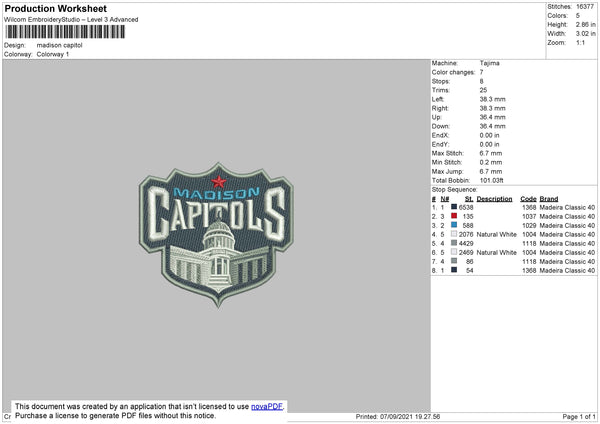Click the Description column header
600x424 pixels.
(494, 199)
